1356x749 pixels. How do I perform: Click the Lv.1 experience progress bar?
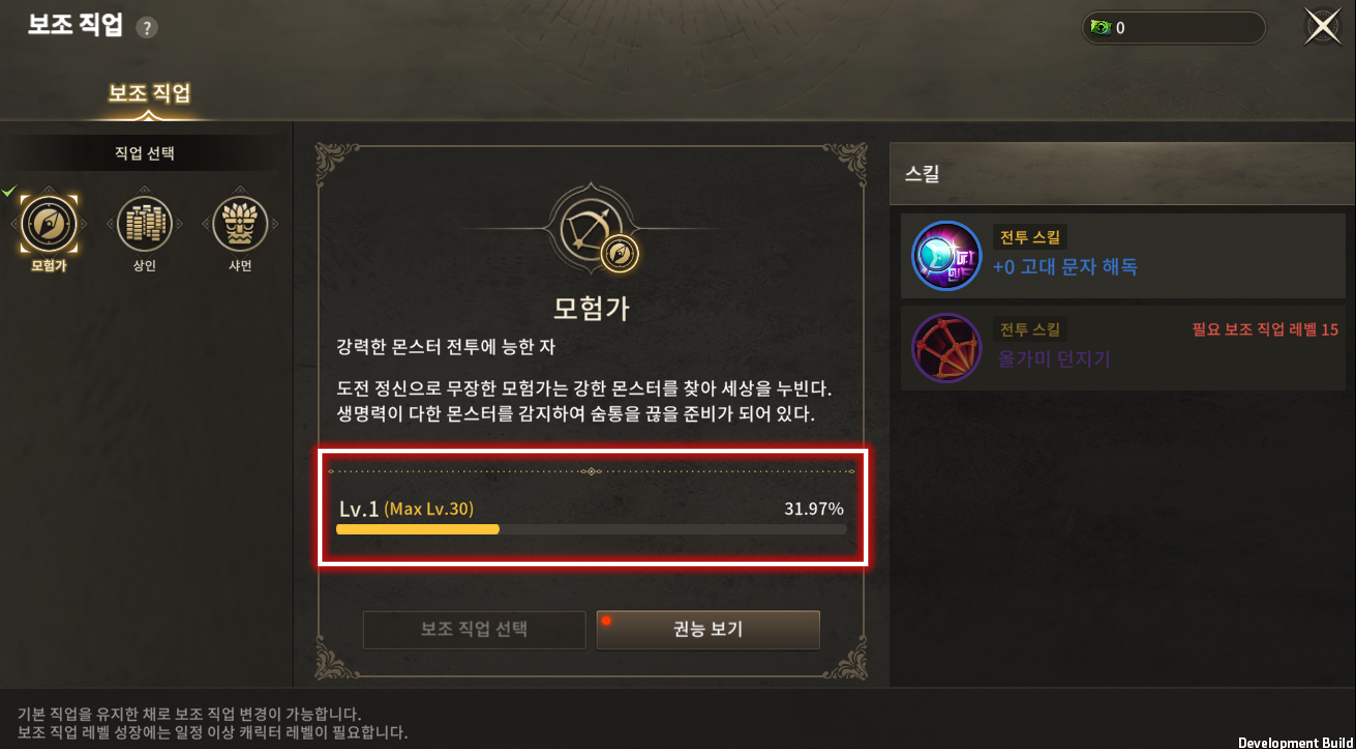click(x=591, y=529)
